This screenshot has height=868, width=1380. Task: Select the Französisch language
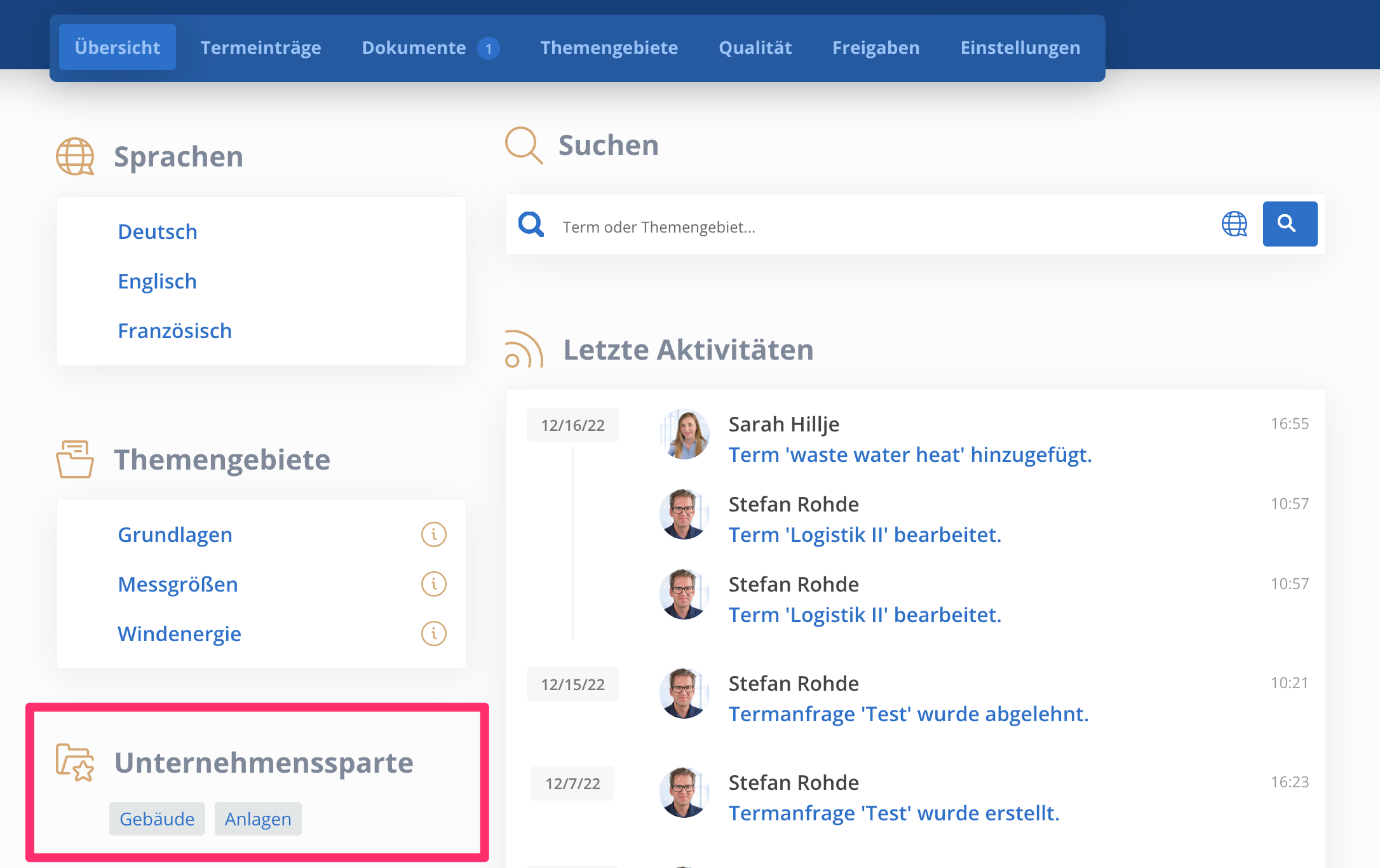click(175, 331)
